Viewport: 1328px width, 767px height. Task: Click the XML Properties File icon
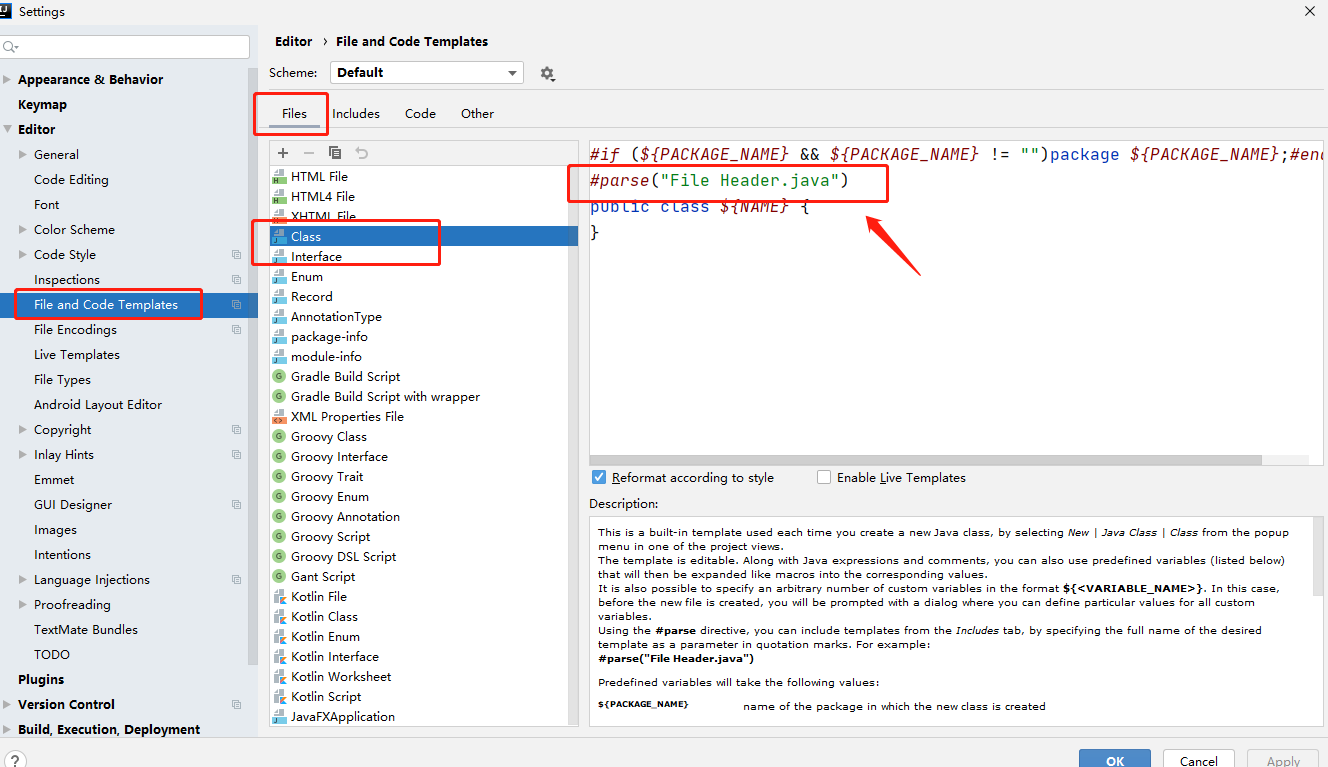click(280, 416)
